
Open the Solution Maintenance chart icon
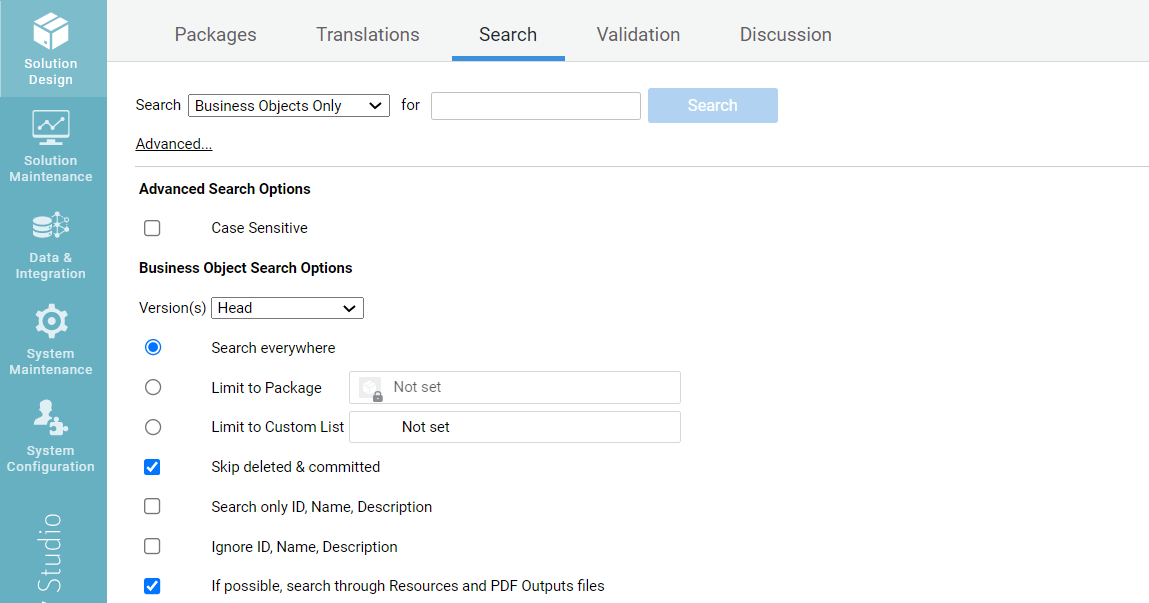coord(50,128)
